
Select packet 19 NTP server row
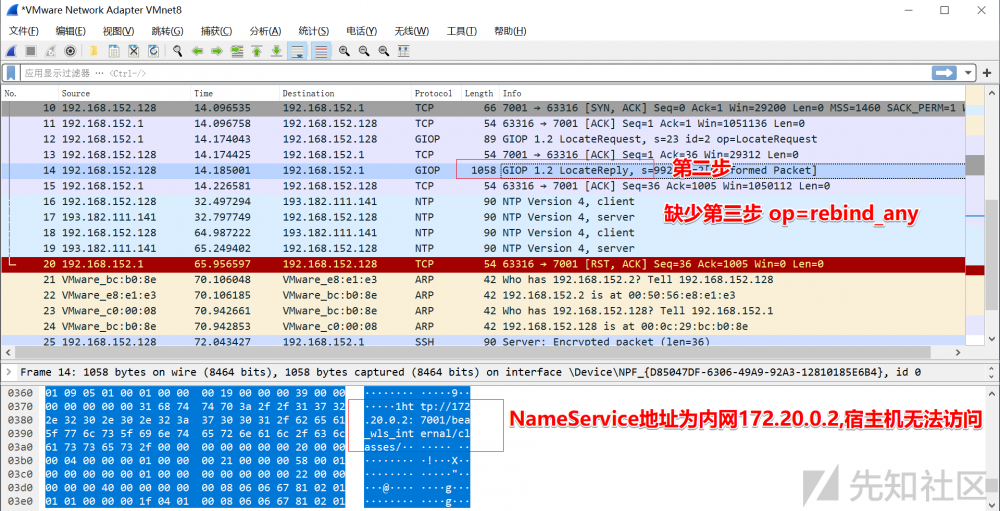click(x=483, y=248)
